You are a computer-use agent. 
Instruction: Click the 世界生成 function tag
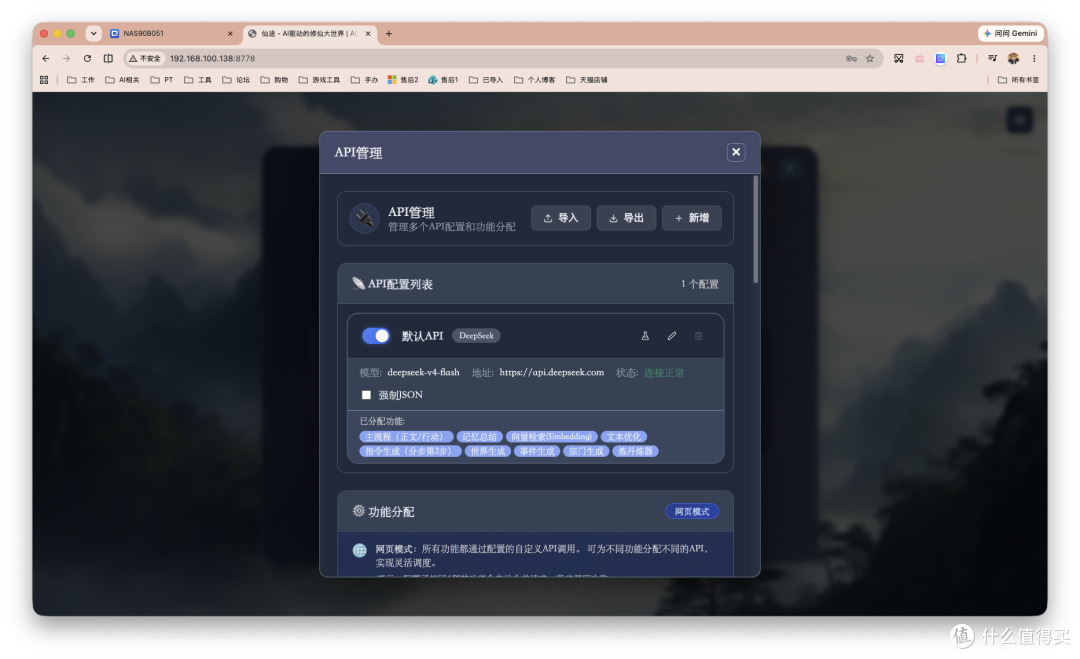[488, 451]
